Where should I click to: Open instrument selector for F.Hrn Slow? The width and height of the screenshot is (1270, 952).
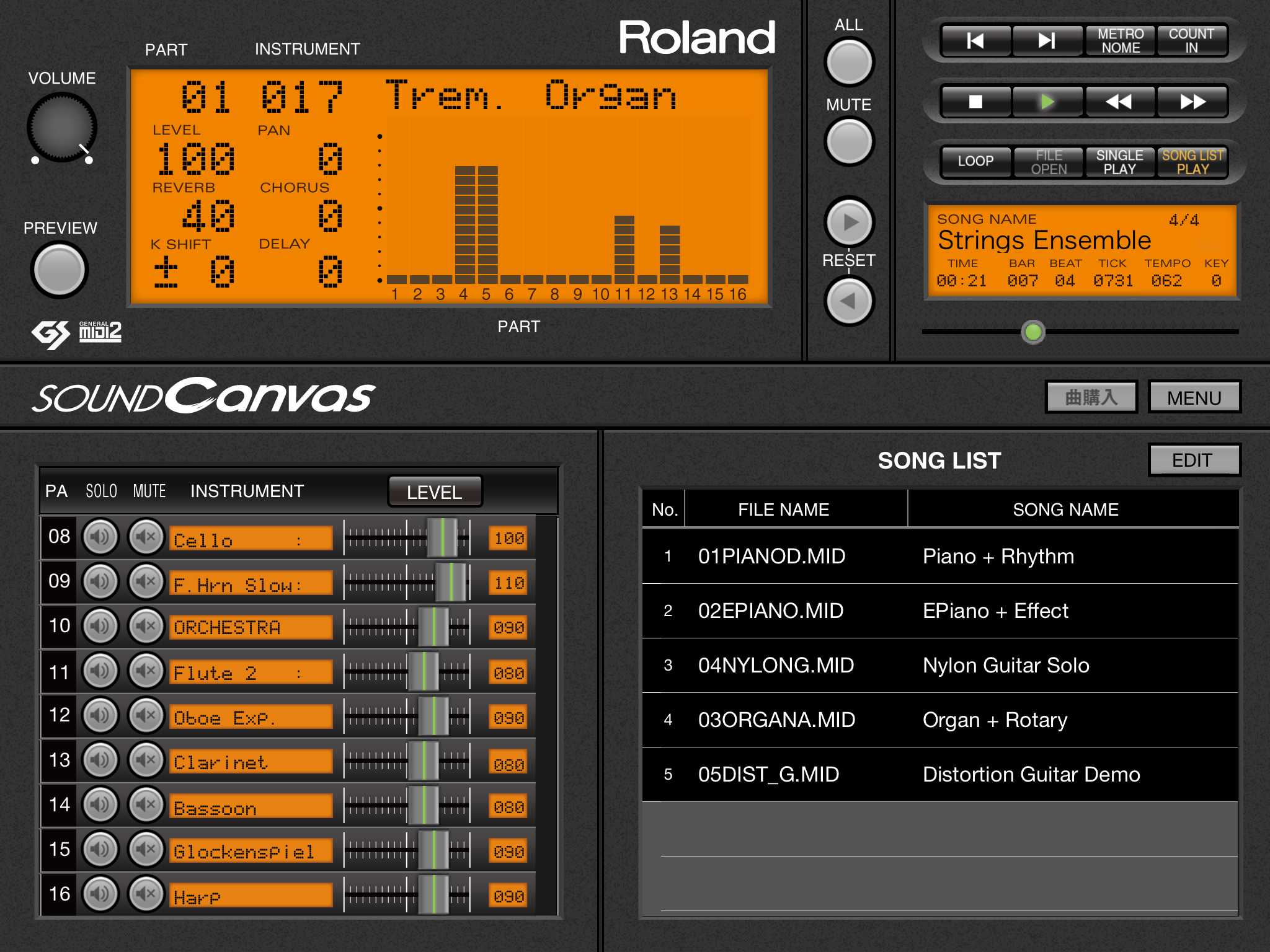pos(251,583)
